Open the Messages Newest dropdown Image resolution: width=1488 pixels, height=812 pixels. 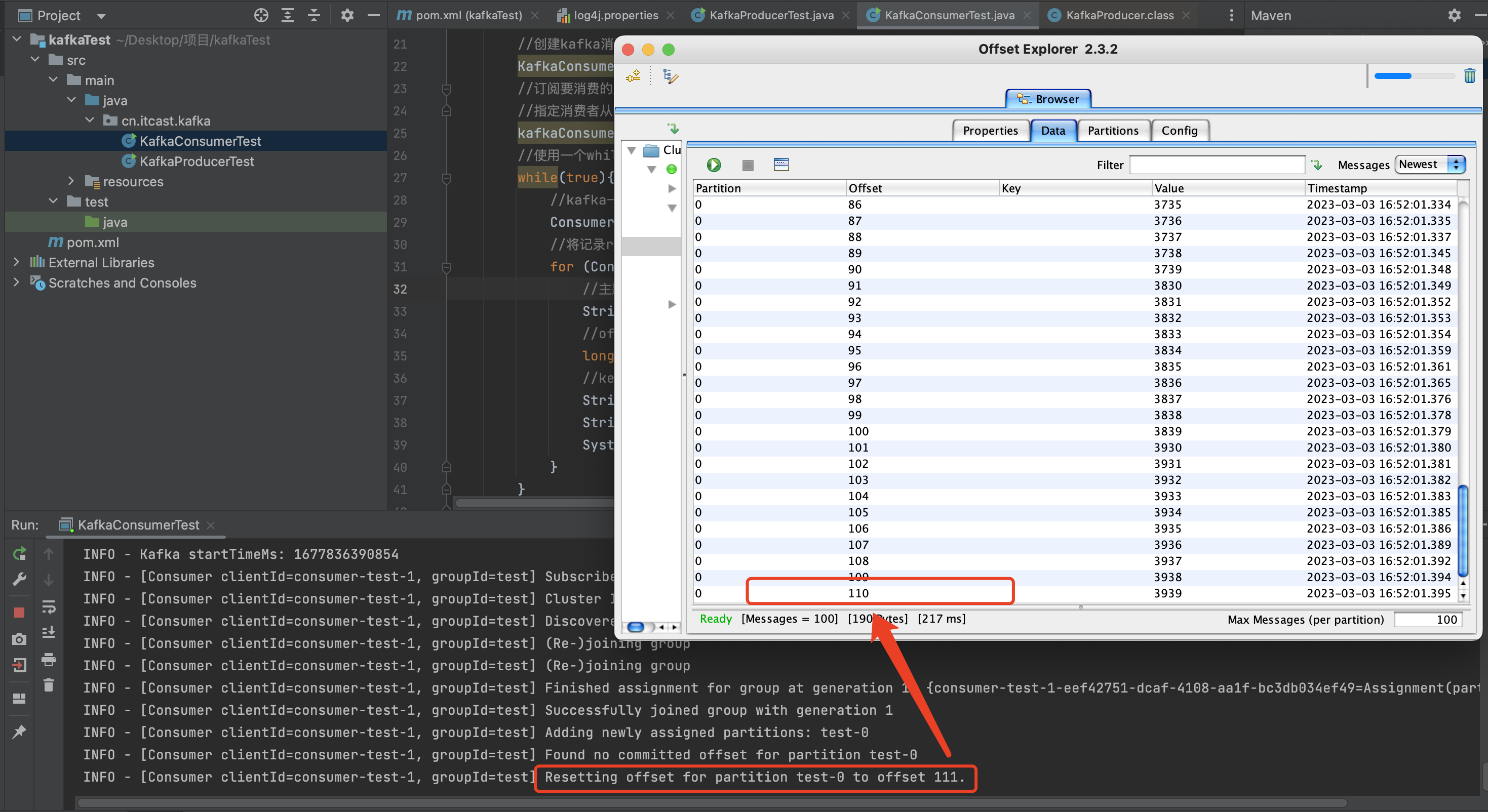click(x=1430, y=165)
